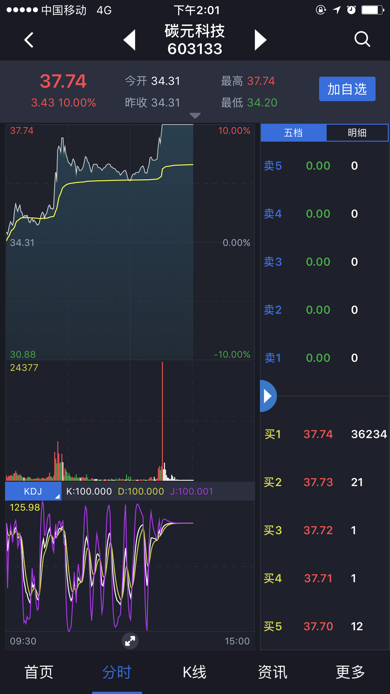Tap the 15:00 time axis label
The height and width of the screenshot is (694, 390).
[237, 641]
